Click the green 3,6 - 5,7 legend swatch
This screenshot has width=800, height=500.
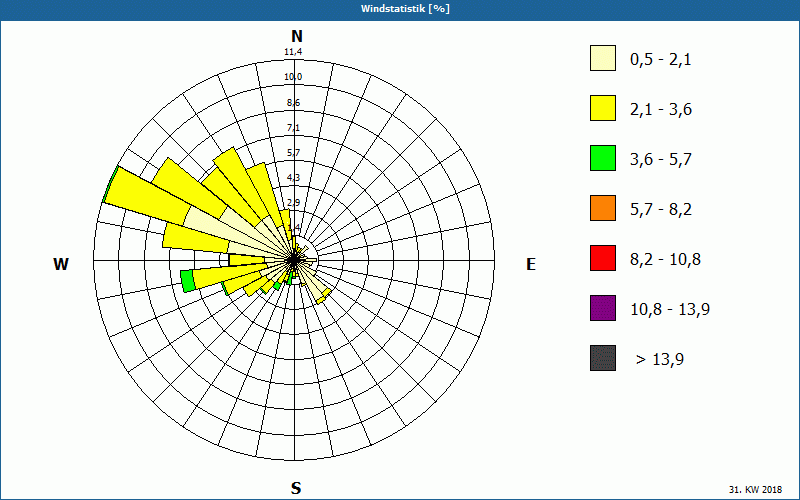pyautogui.click(x=603, y=158)
